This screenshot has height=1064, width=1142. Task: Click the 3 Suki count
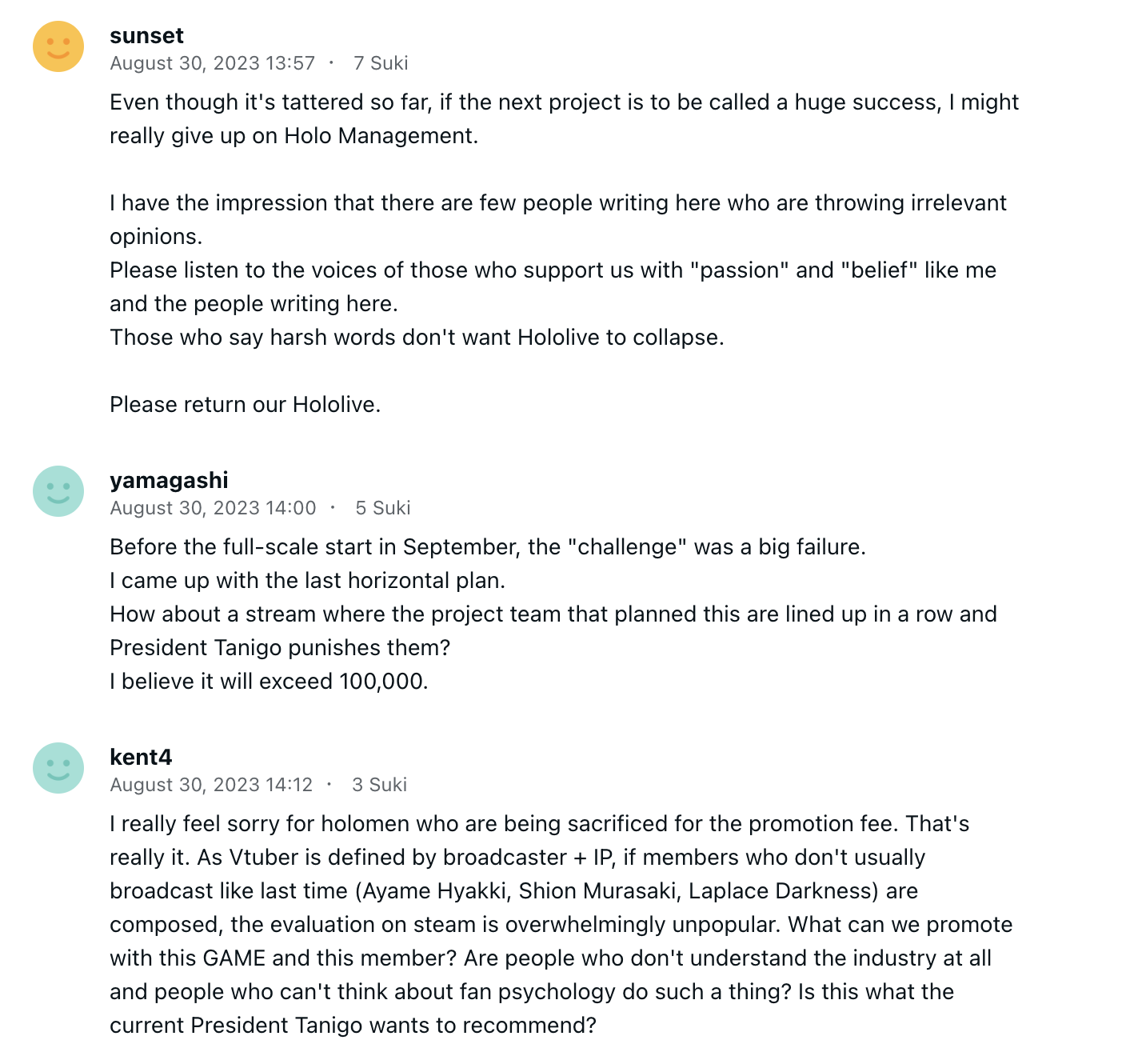pos(379,785)
